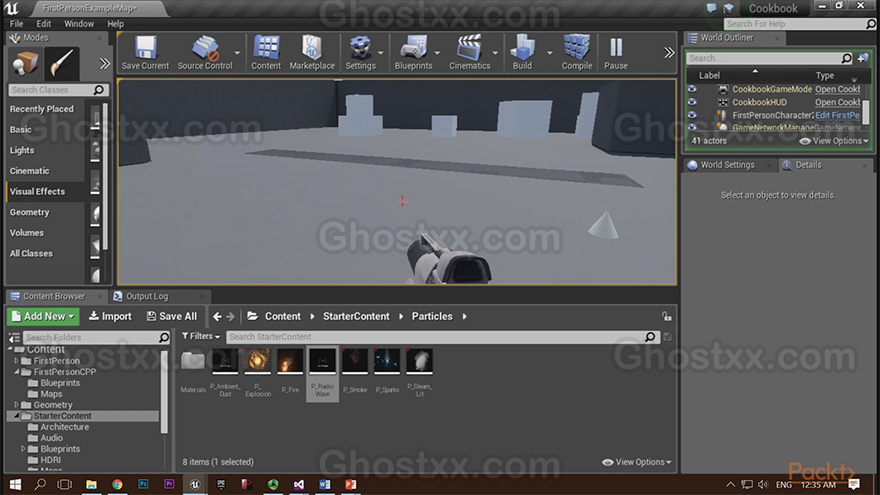
Task: Expand the hidden toolbar buttons chevron
Action: click(x=669, y=53)
